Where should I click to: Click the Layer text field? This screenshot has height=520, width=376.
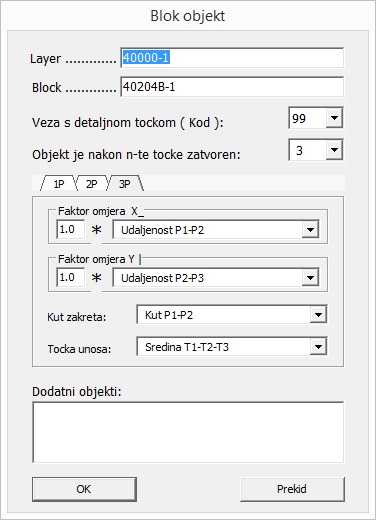[x=232, y=58]
